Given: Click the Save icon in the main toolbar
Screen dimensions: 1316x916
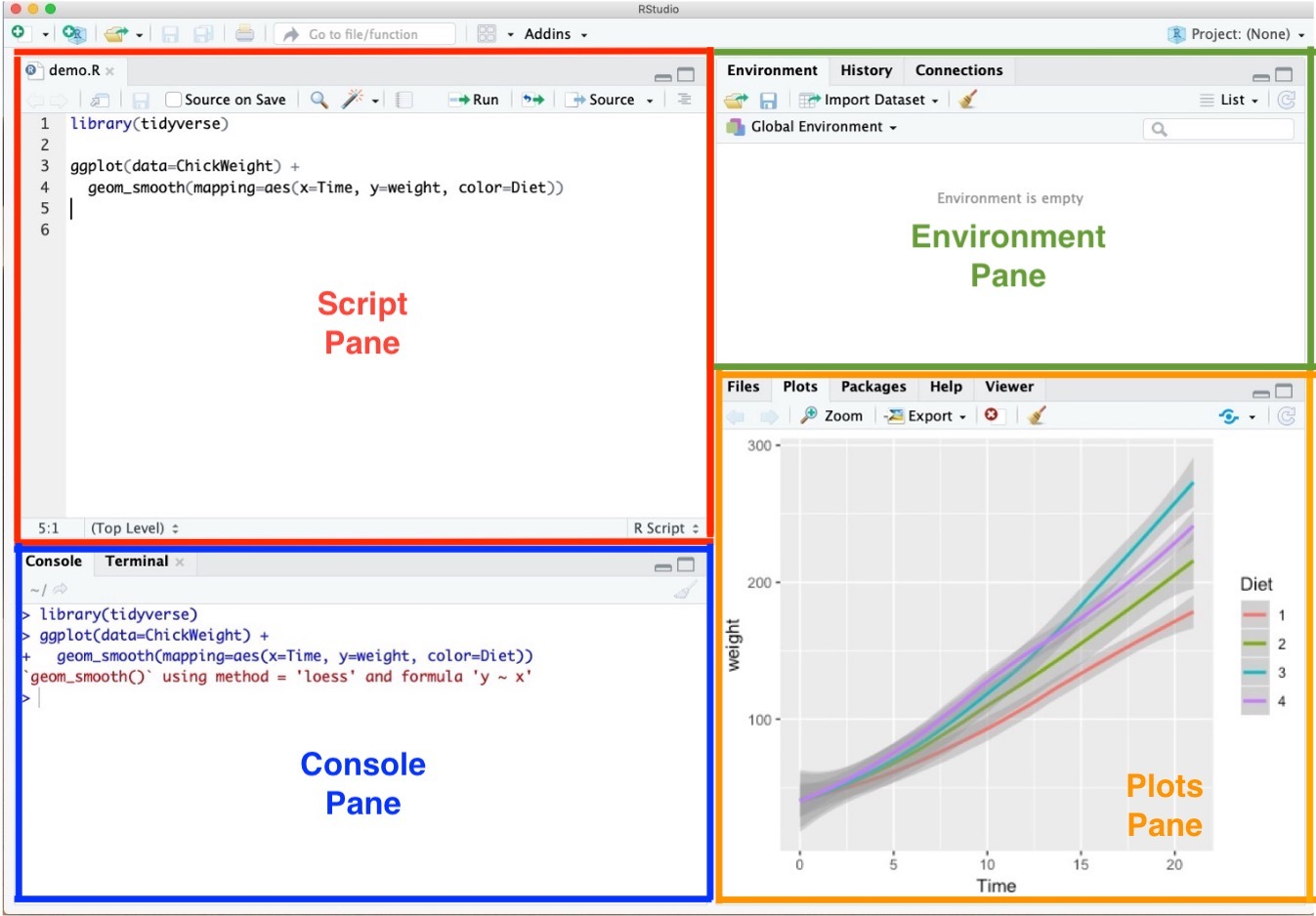Looking at the screenshot, I should coord(170,34).
